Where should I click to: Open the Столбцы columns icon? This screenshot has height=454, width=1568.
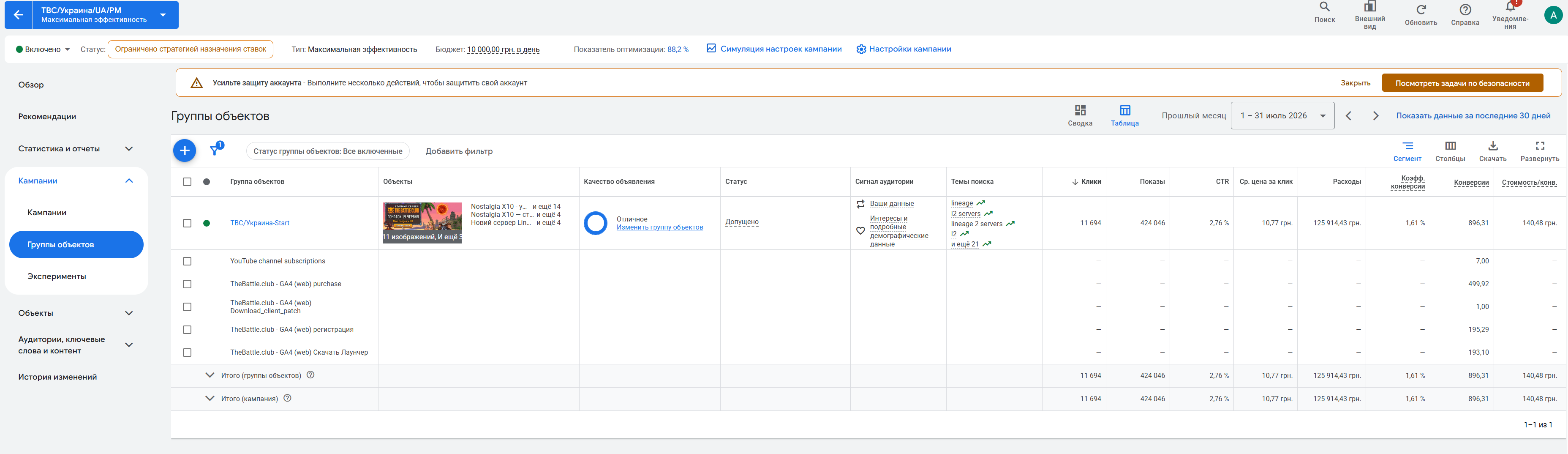coord(1450,146)
